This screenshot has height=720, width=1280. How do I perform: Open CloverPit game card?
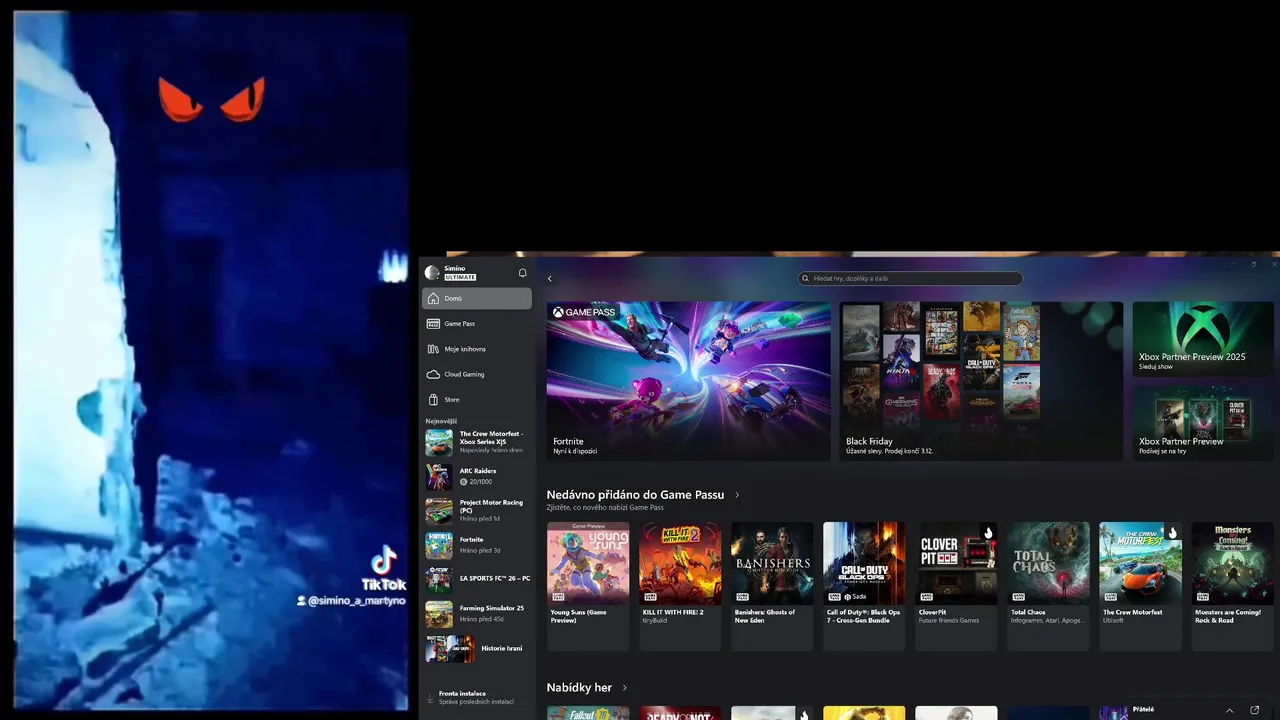(x=956, y=586)
